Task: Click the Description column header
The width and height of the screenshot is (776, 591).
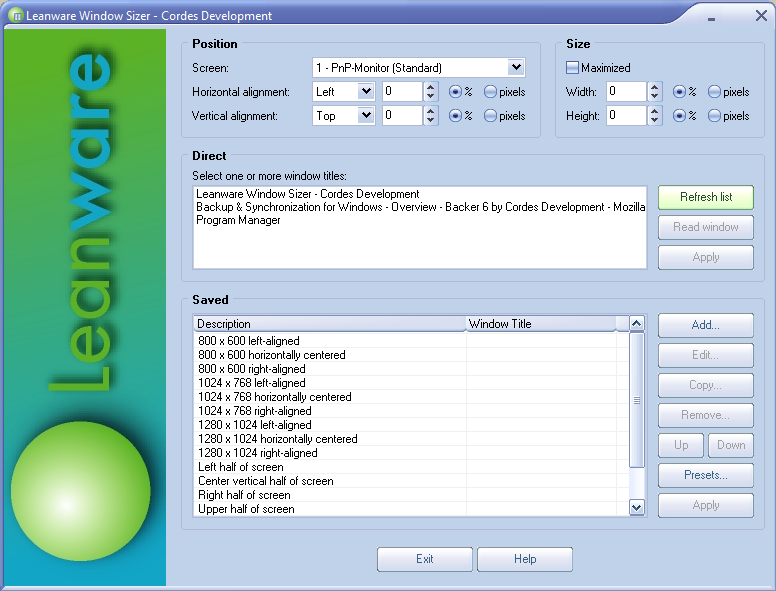Action: click(330, 324)
